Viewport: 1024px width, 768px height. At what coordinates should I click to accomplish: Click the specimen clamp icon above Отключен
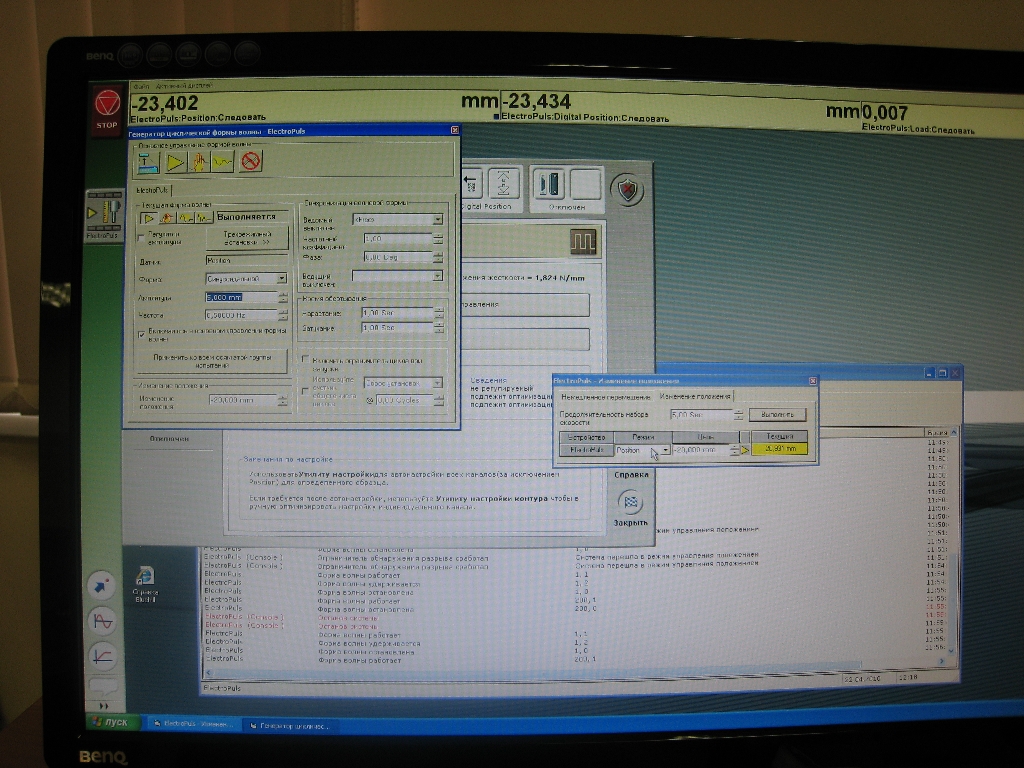click(549, 184)
